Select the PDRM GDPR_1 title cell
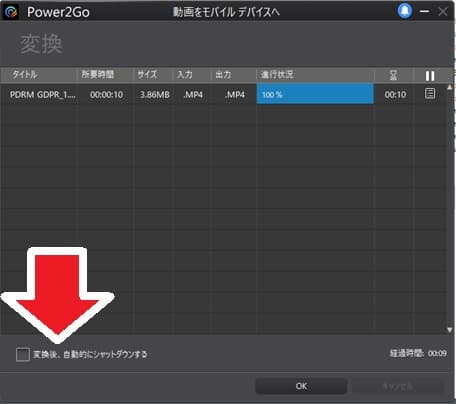 (x=43, y=95)
